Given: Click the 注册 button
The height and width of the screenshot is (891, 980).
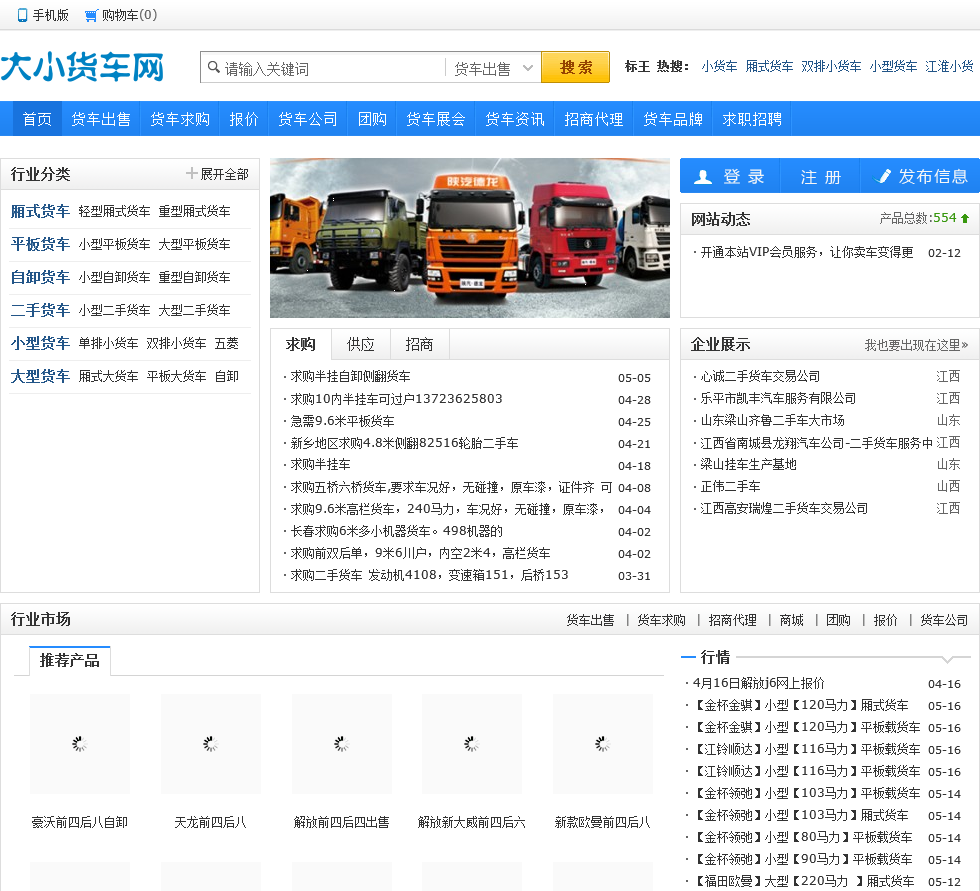Looking at the screenshot, I should tap(820, 177).
